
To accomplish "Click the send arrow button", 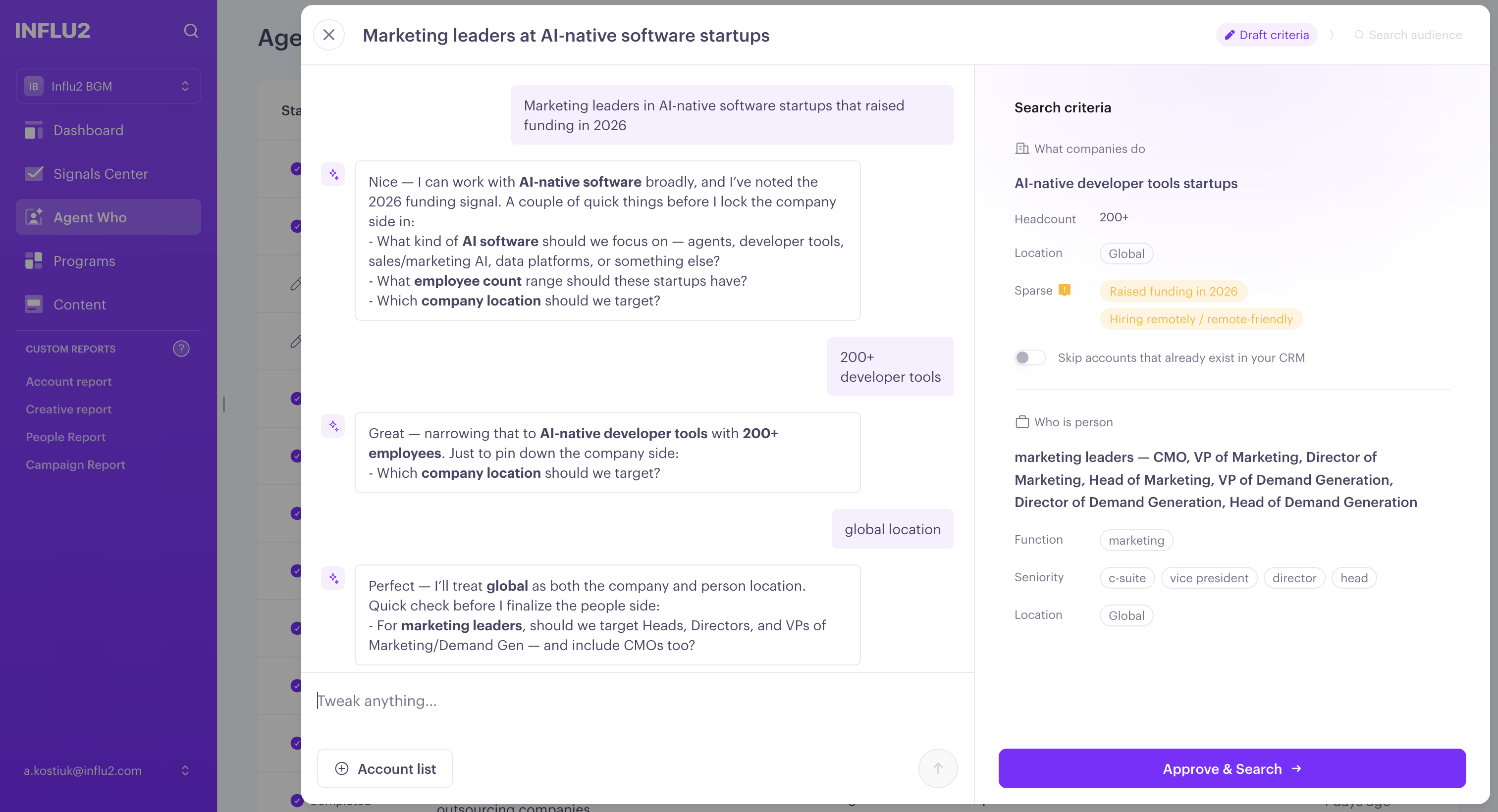I will coord(937,768).
